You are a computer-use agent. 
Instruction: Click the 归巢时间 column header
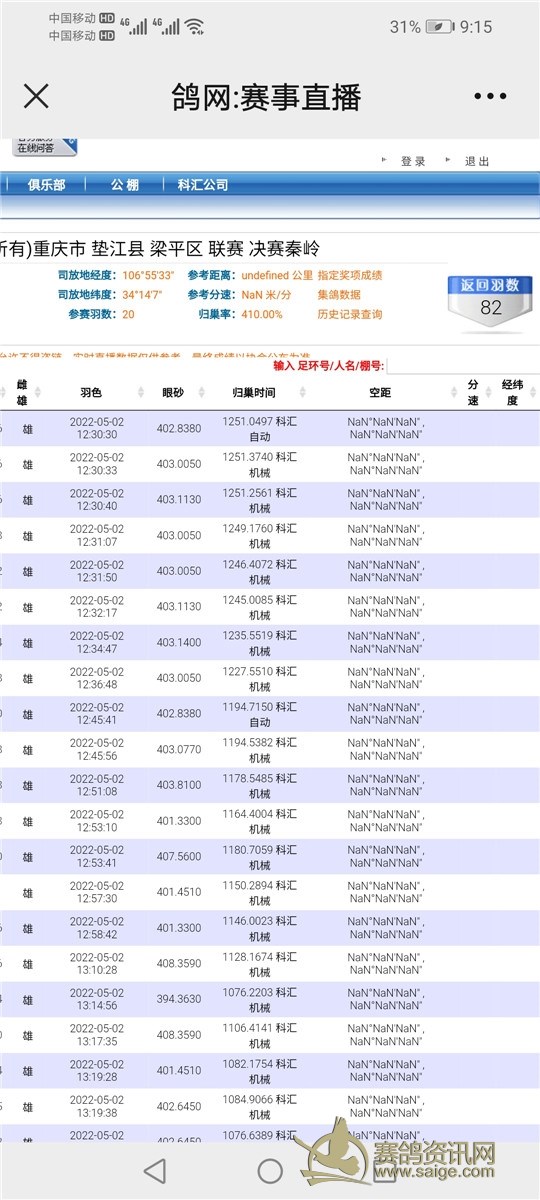[253, 393]
